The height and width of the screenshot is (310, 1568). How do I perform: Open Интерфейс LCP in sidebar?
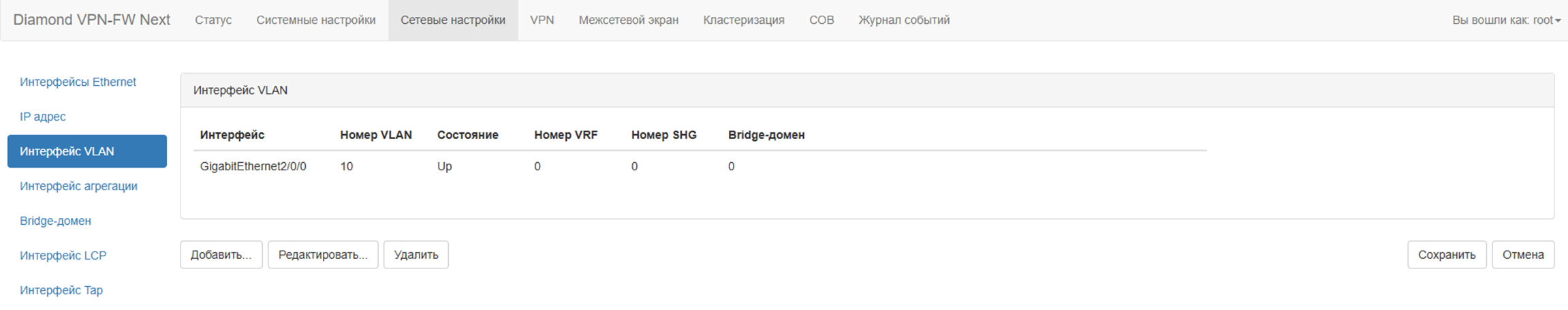point(63,255)
